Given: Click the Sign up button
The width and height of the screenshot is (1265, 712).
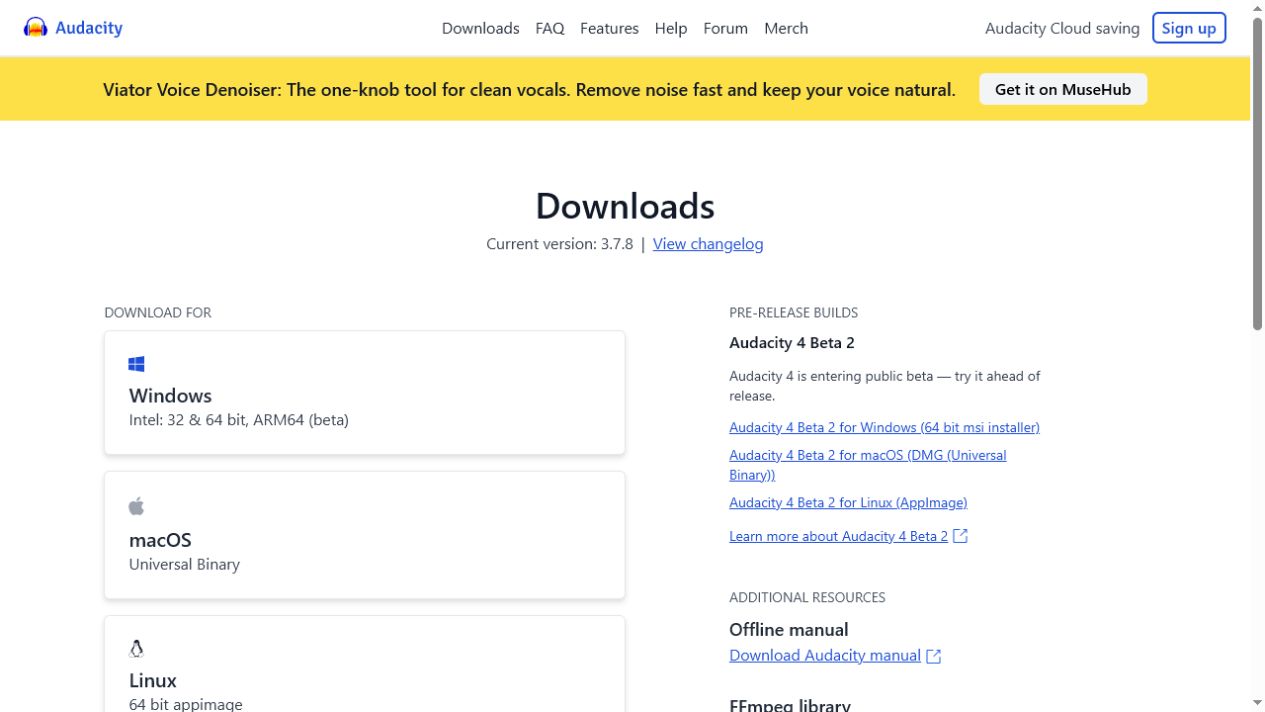Looking at the screenshot, I should coord(1189,28).
